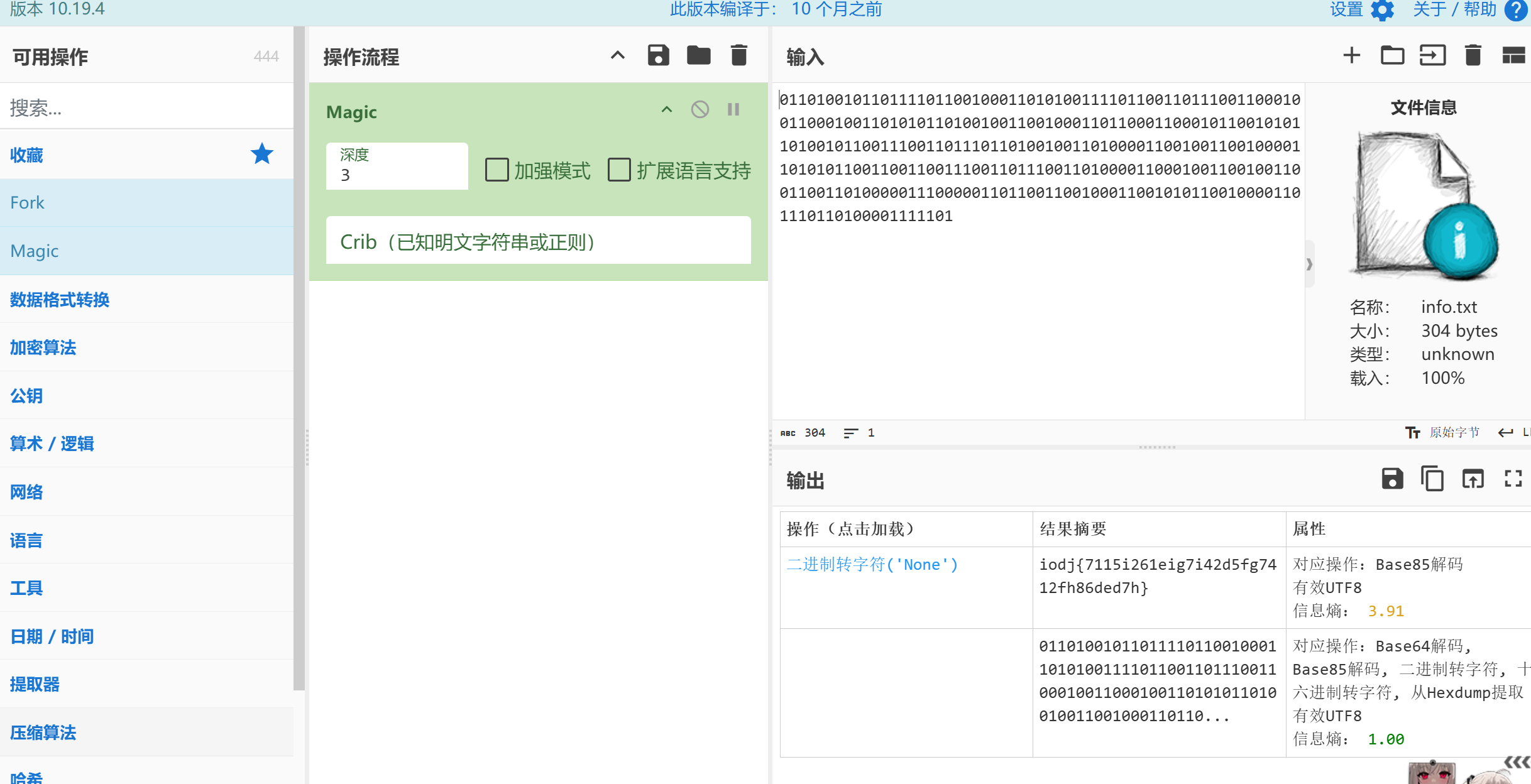This screenshot has height=784, width=1531.
Task: Enable the 加强模式 checkbox
Action: [497, 170]
